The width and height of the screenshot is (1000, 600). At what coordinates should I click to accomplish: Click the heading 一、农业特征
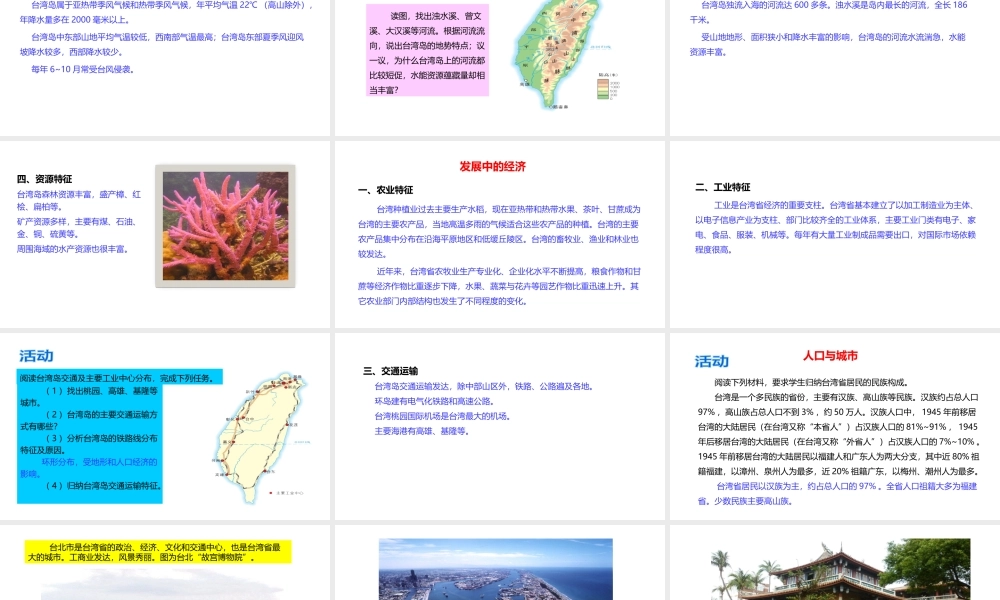(385, 190)
